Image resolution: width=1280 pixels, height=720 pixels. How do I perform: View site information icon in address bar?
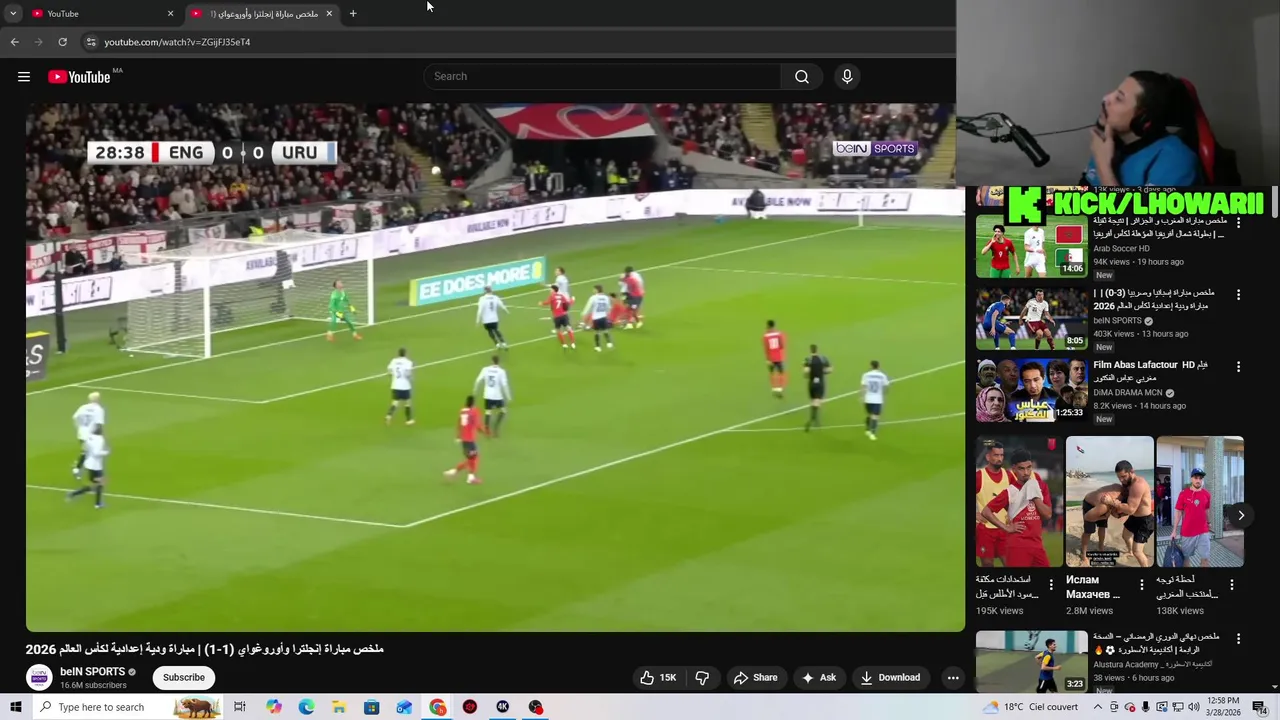90,42
